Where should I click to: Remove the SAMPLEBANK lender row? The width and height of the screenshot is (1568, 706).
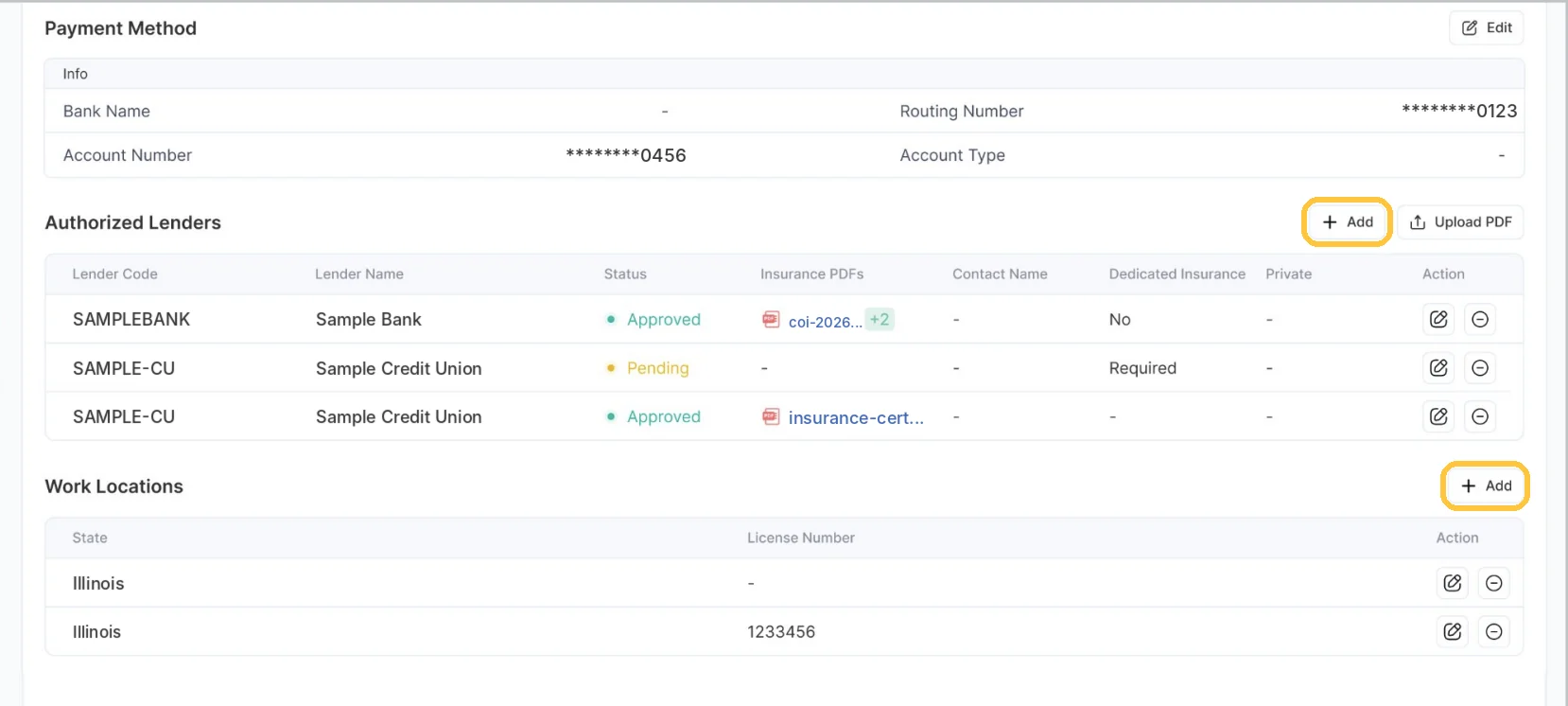tap(1480, 320)
